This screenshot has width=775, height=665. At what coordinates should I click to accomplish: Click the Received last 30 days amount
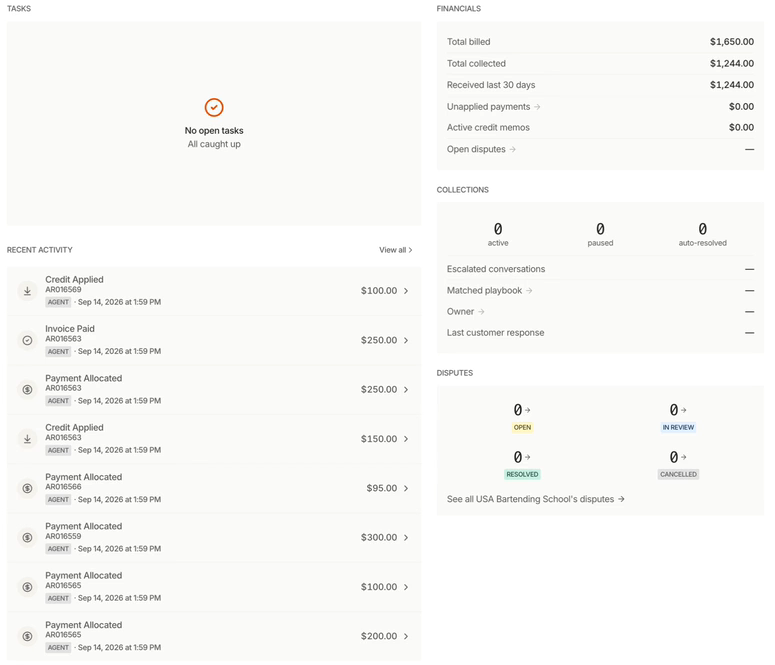point(732,85)
